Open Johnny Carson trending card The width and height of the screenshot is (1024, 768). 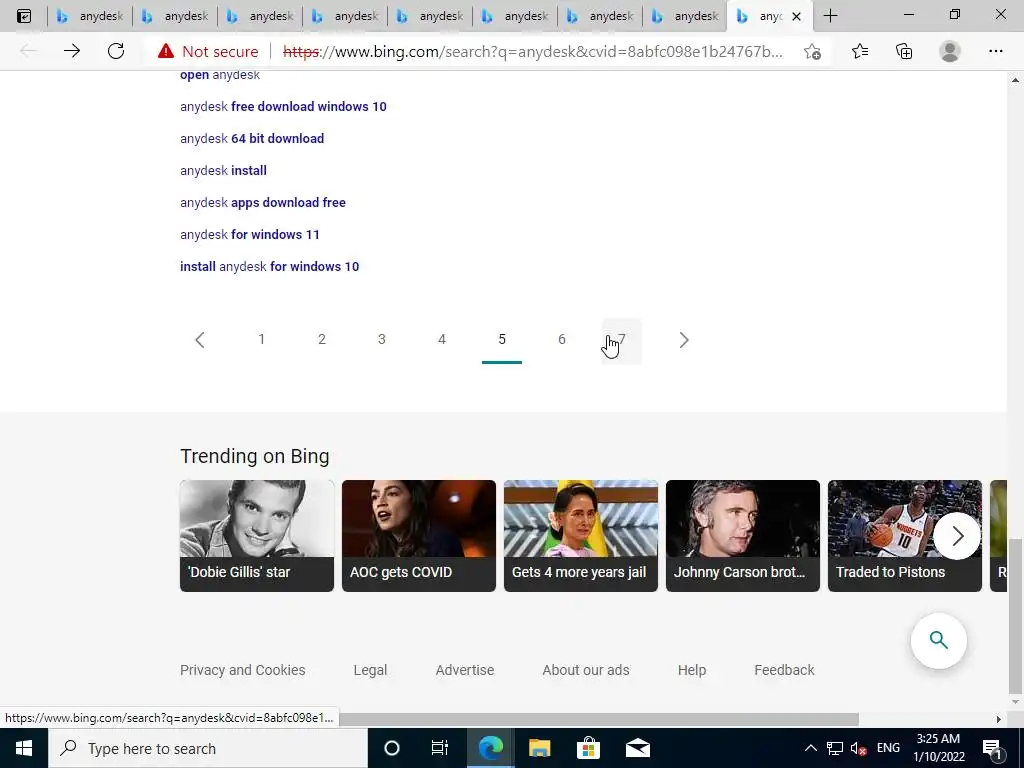coord(743,536)
